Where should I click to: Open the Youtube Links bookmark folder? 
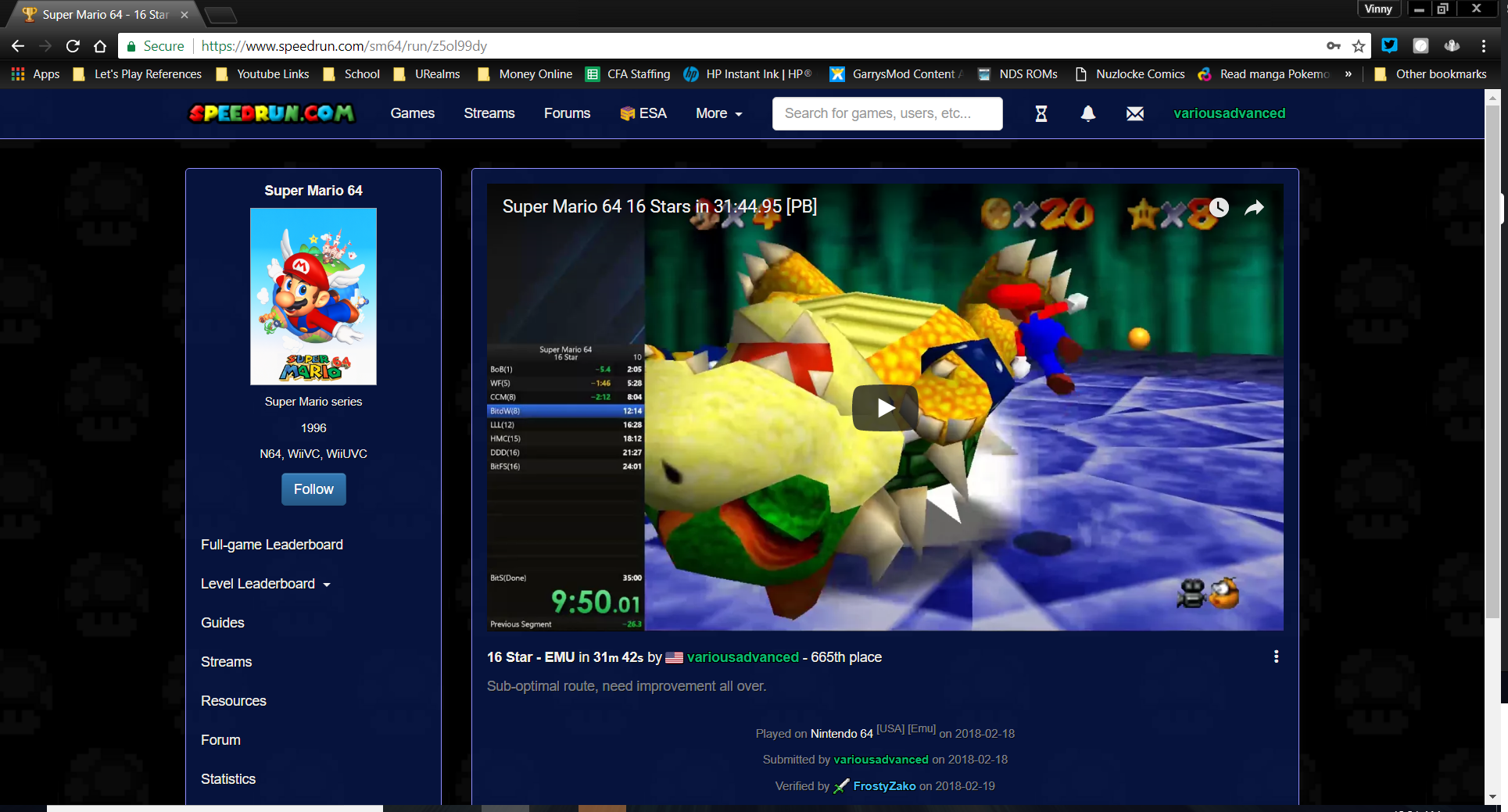263,74
